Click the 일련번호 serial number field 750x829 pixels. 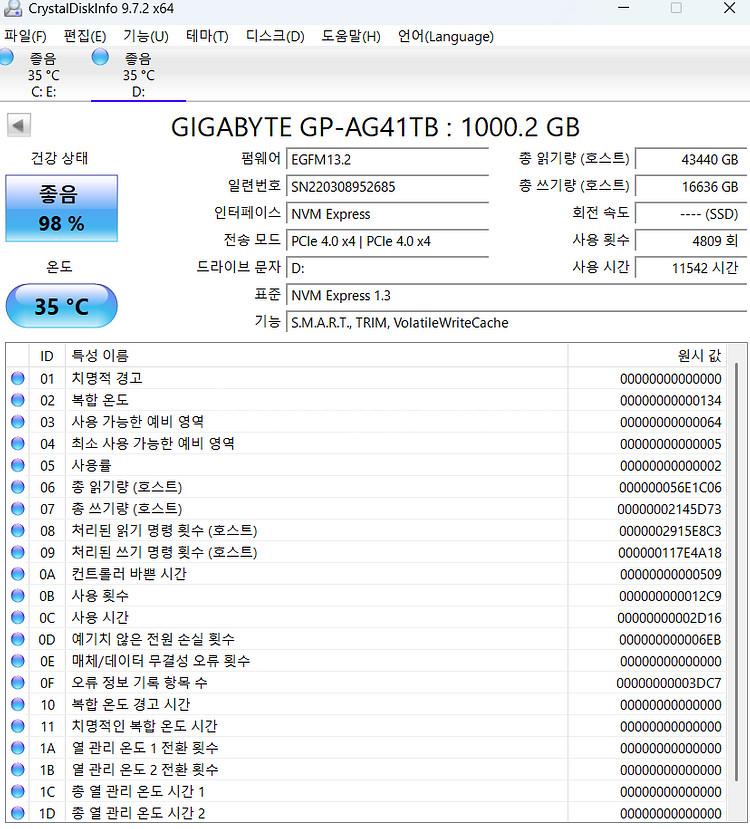tap(388, 186)
